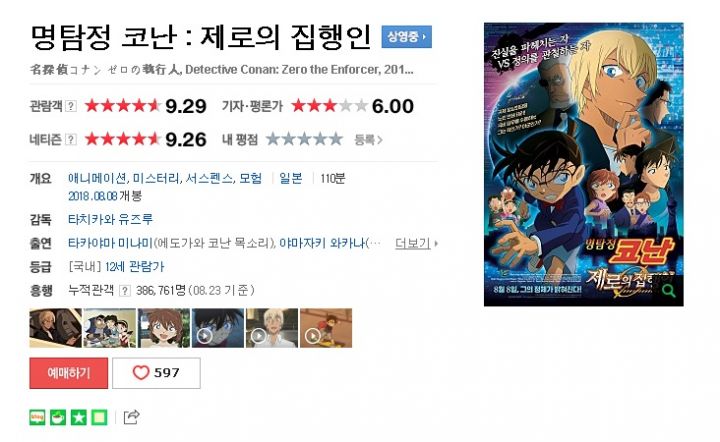720x442 pixels.
Task: Expand the cast list with 더보기
Action: pos(416,243)
